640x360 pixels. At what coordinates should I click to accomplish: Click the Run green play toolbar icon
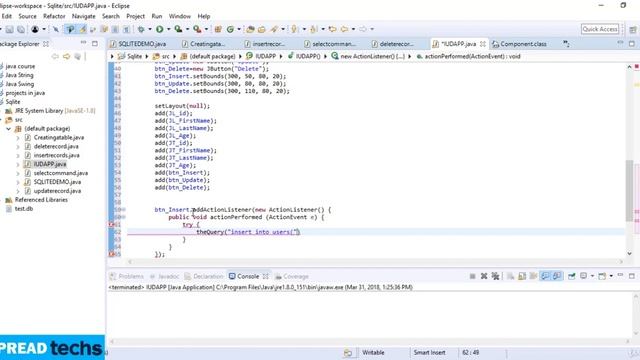[x=160, y=29]
